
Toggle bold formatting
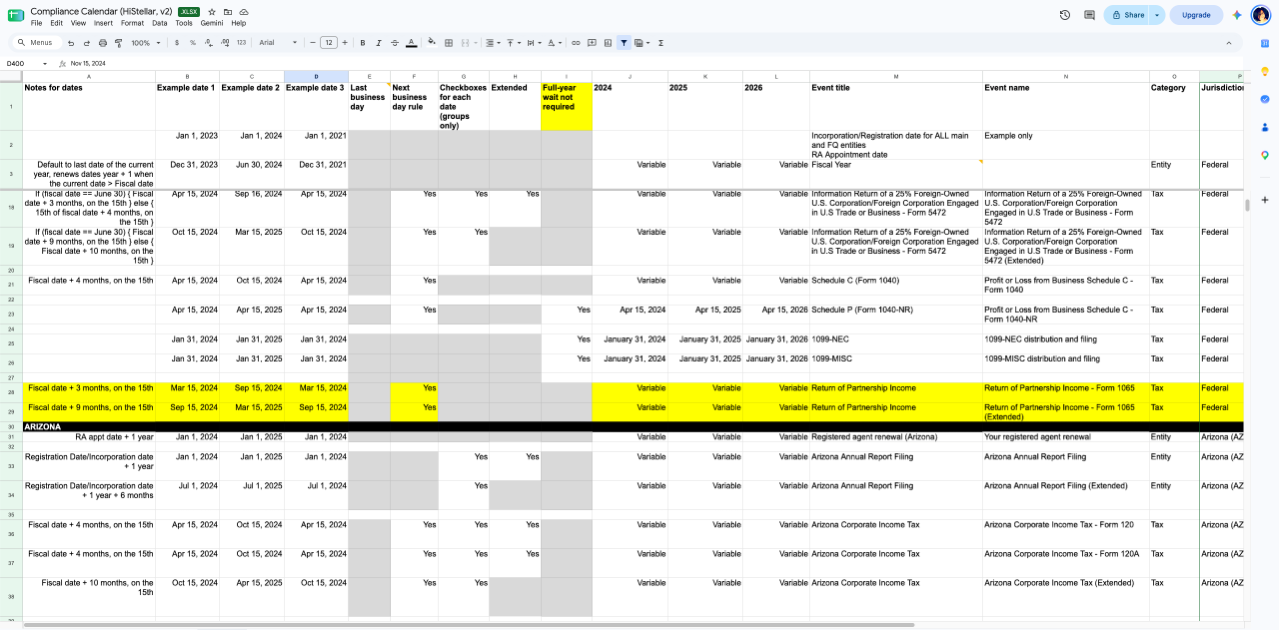tap(363, 43)
